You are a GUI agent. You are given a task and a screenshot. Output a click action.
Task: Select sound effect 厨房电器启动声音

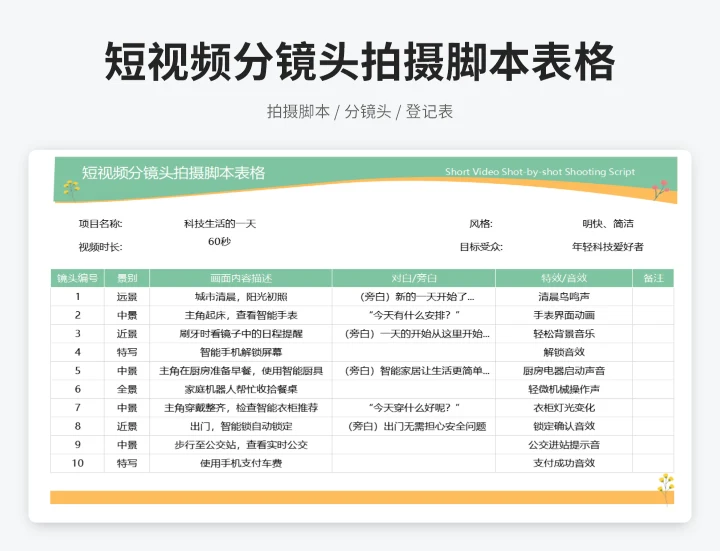tap(564, 371)
